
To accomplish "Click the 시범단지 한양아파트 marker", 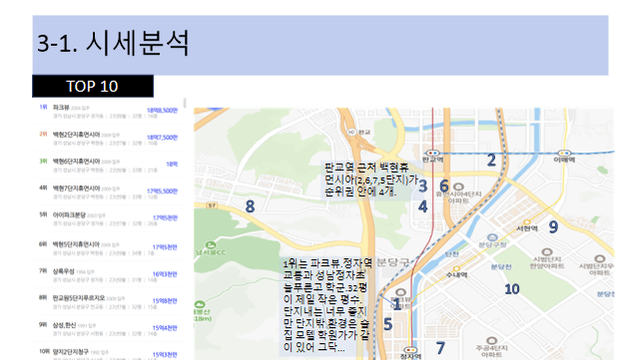I will click(x=547, y=252).
